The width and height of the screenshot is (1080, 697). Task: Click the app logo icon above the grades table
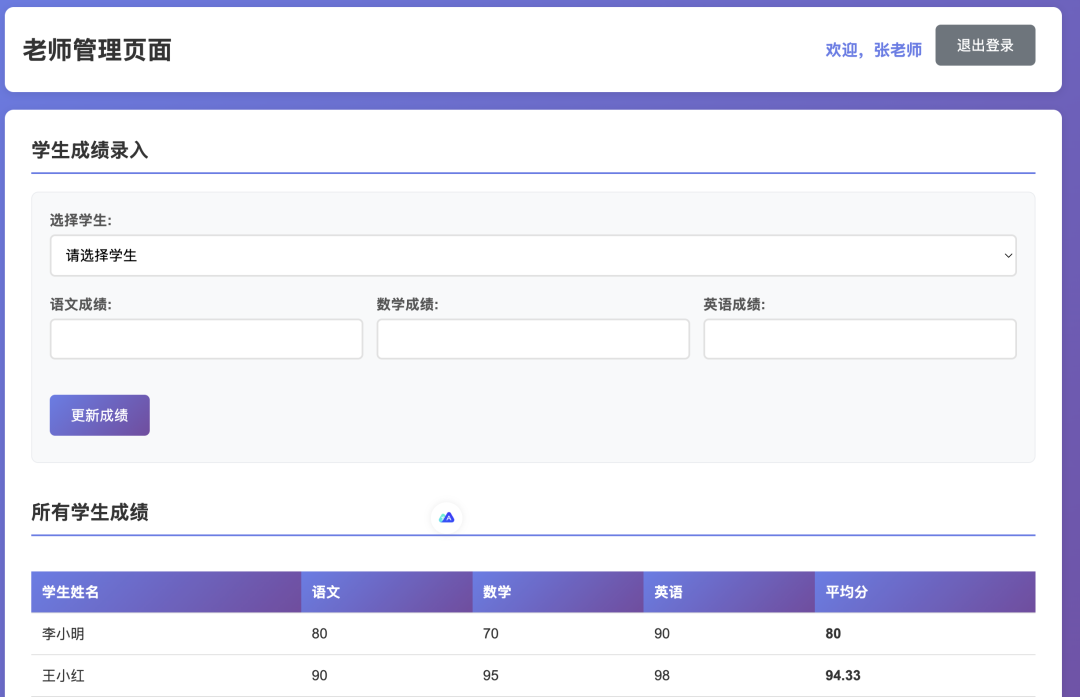(447, 516)
